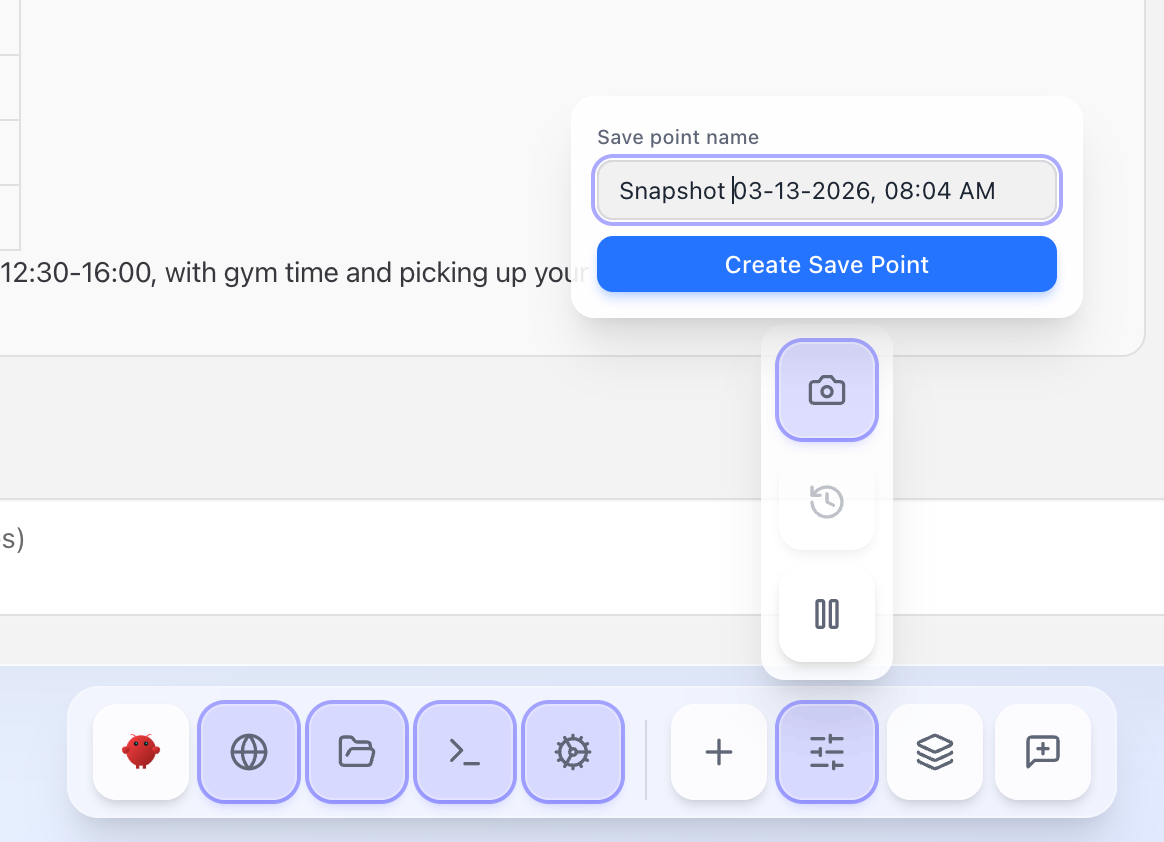Open the file explorer folder icon
Image resolution: width=1164 pixels, height=842 pixels.
tap(356, 753)
